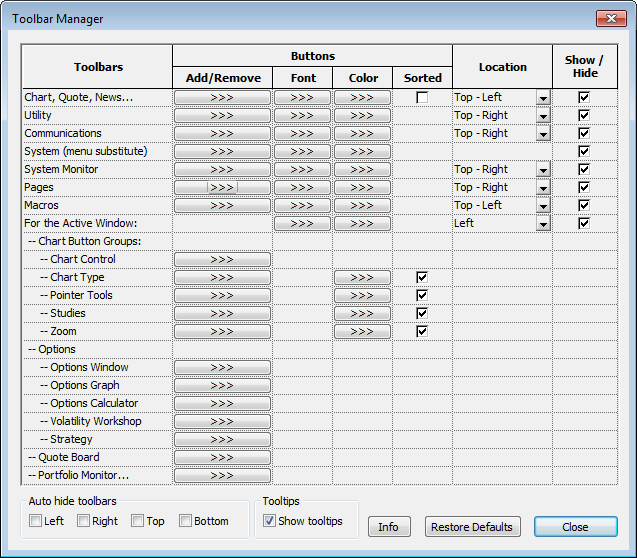Open Location dropdown for Pages toolbar

click(543, 188)
